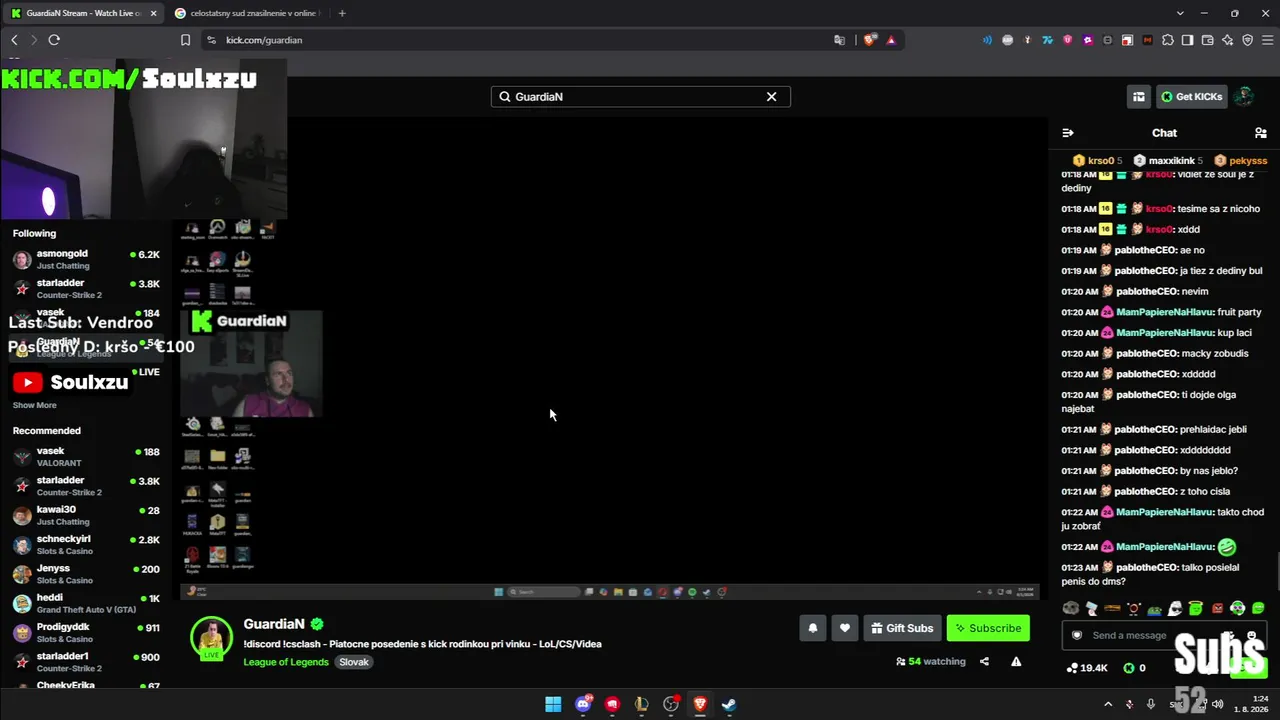Insert the red angry face quick emote

[1217, 608]
